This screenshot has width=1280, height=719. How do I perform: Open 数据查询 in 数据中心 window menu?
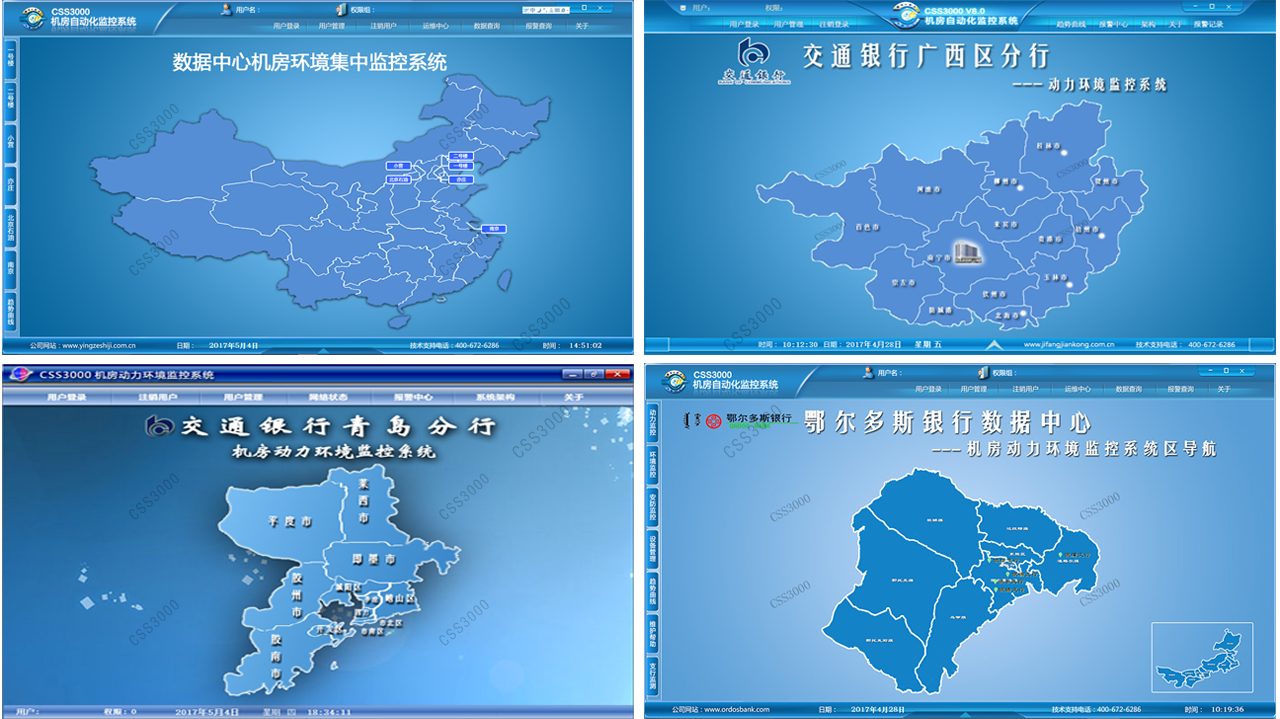[487, 26]
